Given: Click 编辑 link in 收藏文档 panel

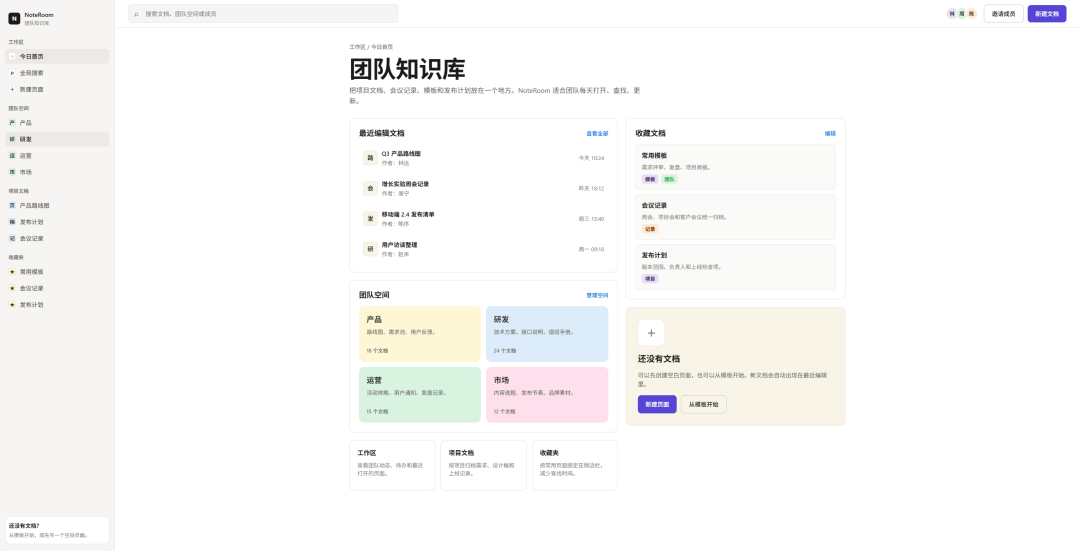Looking at the screenshot, I should point(830,134).
